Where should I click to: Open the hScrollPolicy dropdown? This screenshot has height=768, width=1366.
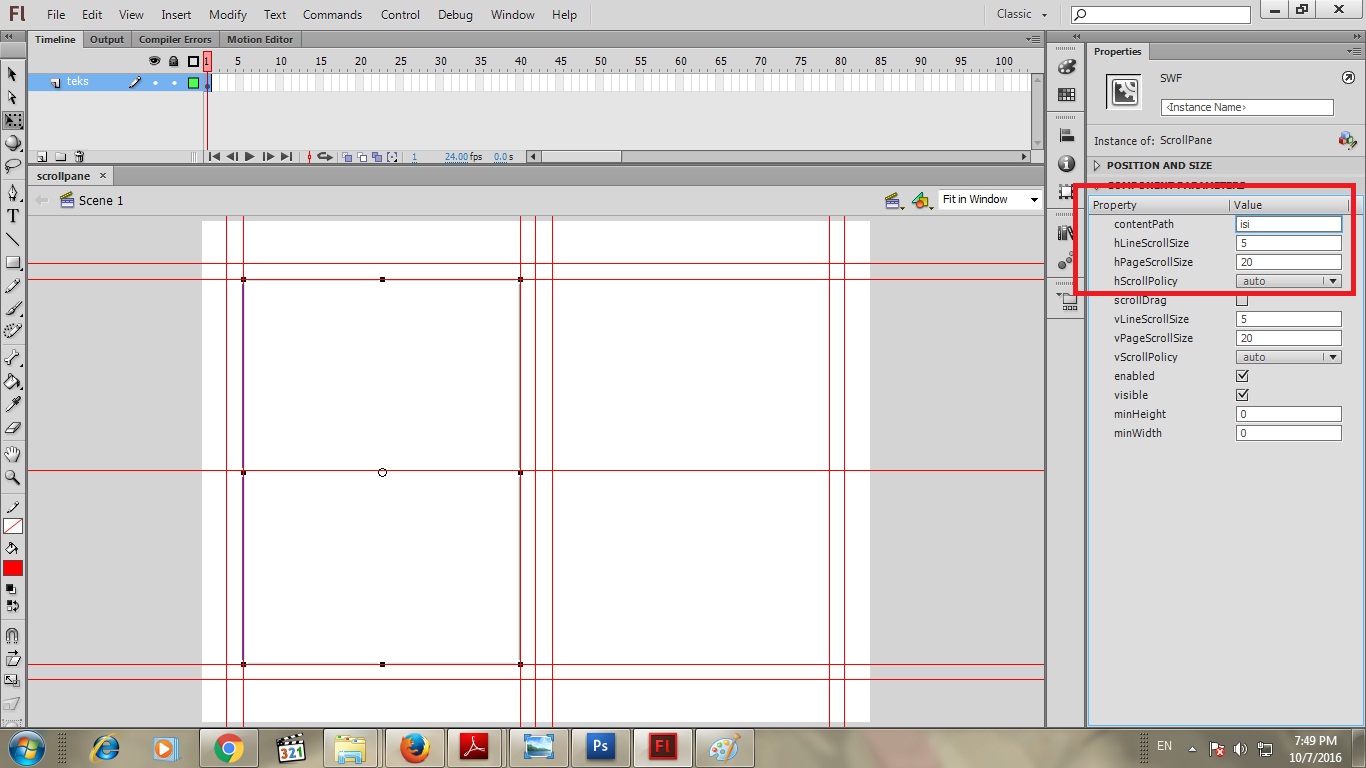click(x=1288, y=281)
